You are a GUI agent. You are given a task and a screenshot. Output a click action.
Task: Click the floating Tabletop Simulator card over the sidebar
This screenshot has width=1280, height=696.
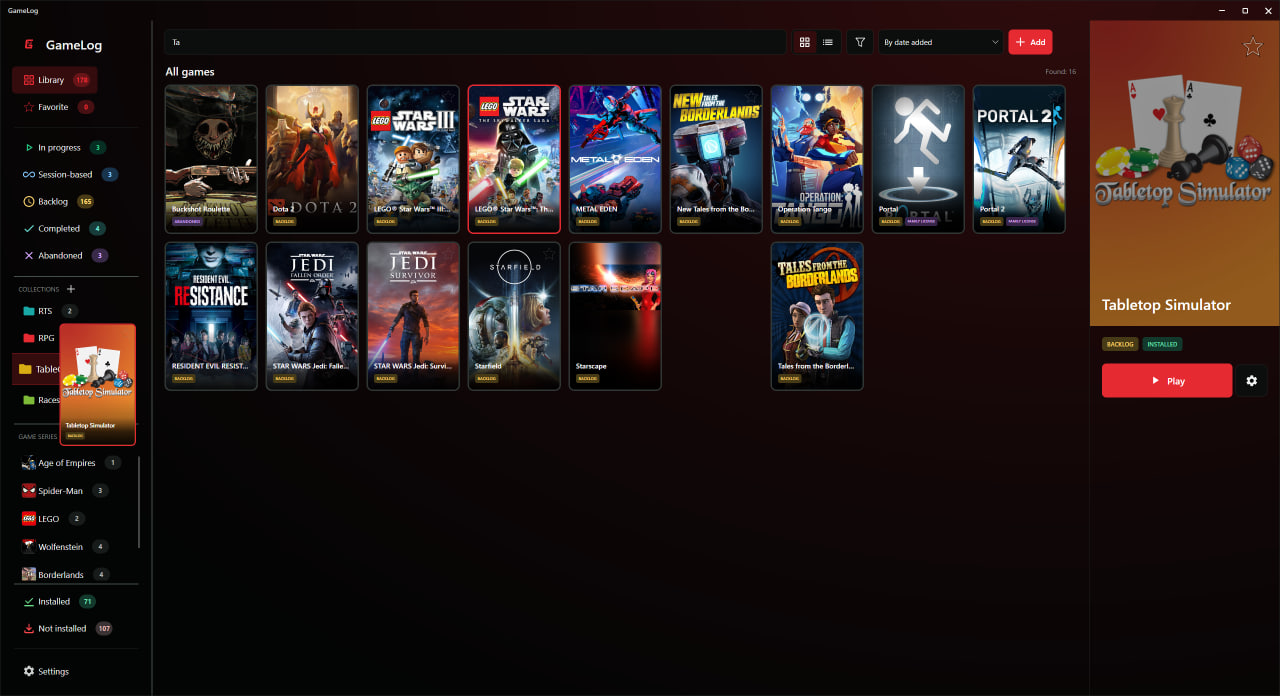point(97,384)
